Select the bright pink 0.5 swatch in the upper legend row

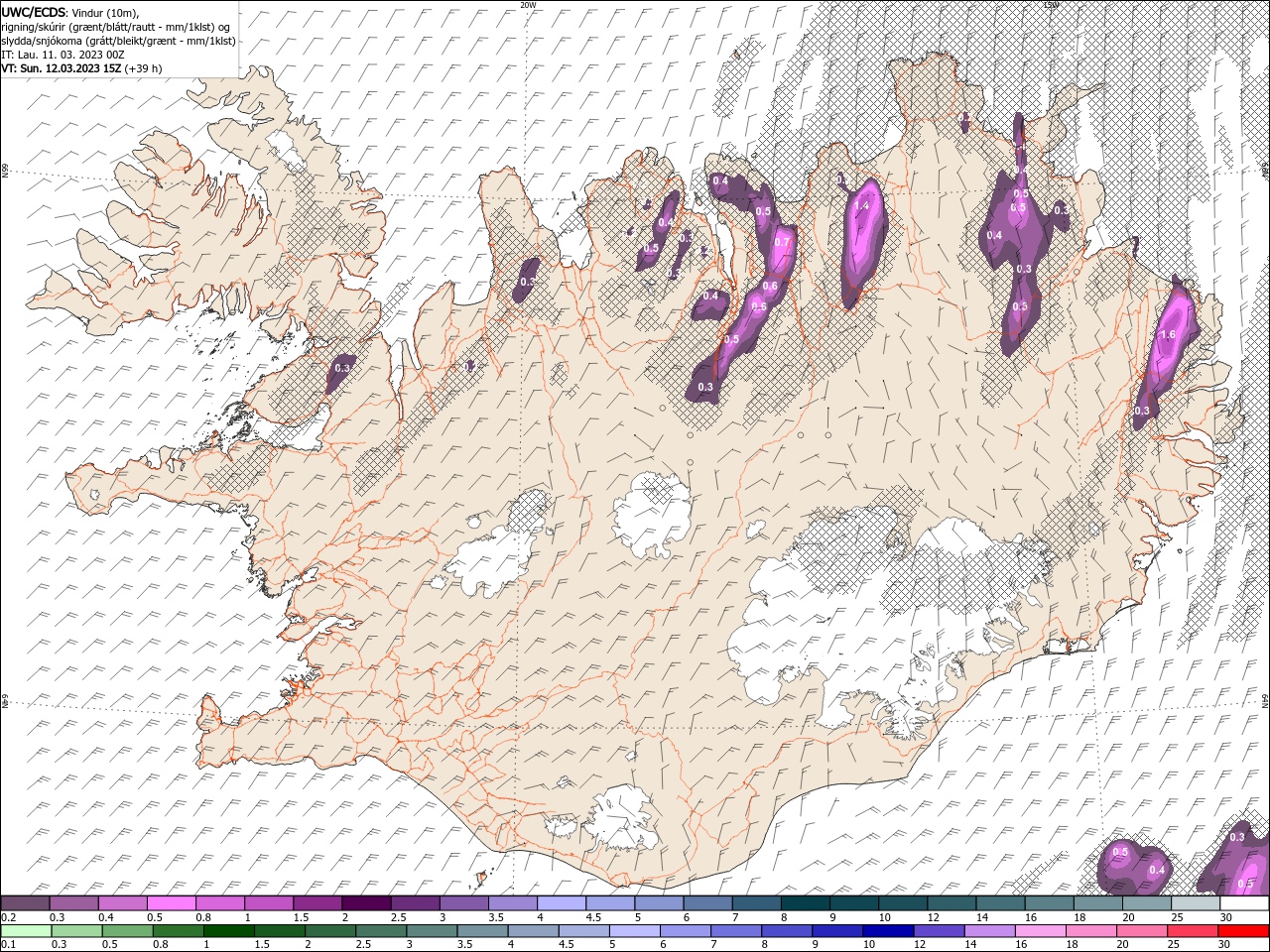coord(171,903)
